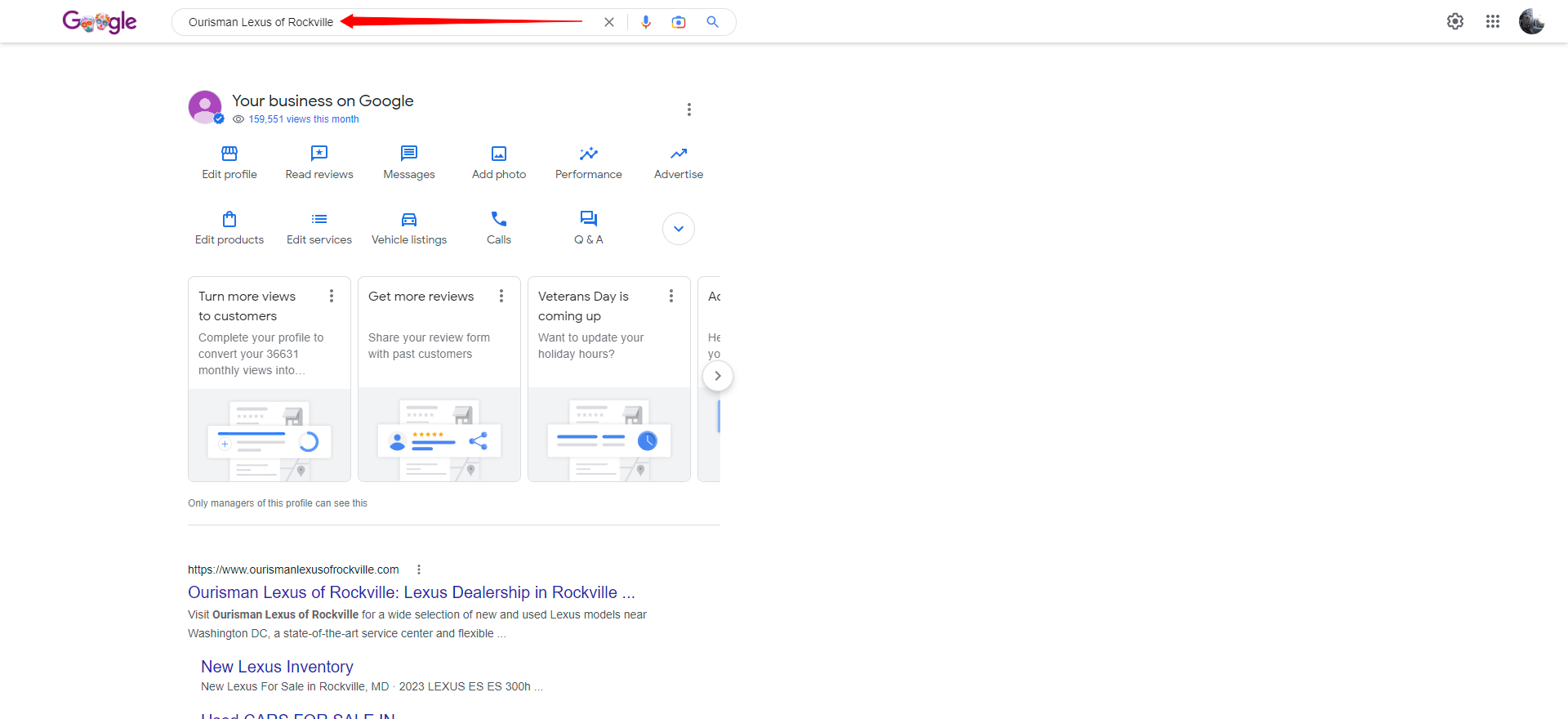Open Get more reviews card
This screenshot has width=1568, height=719.
[x=439, y=379]
